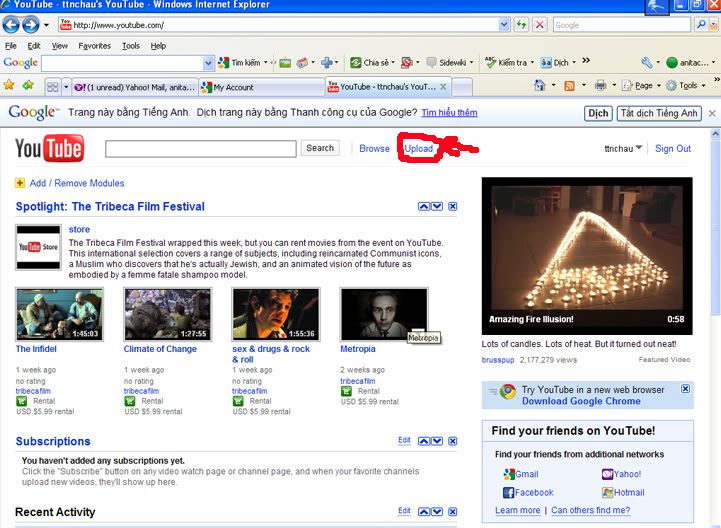Open the View menu
This screenshot has width=721, height=528.
[59, 46]
